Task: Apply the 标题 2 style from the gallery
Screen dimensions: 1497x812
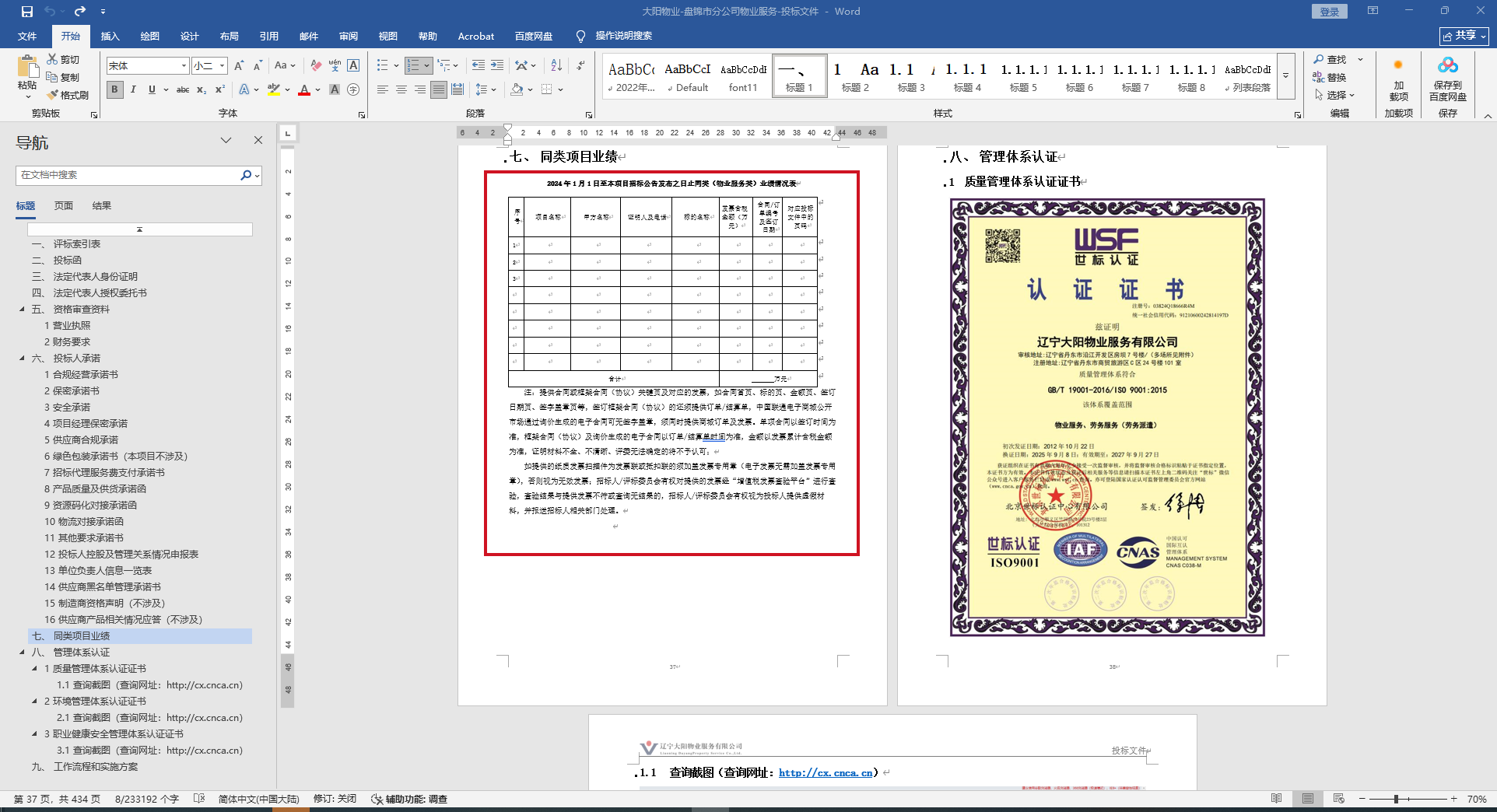Action: (x=855, y=76)
